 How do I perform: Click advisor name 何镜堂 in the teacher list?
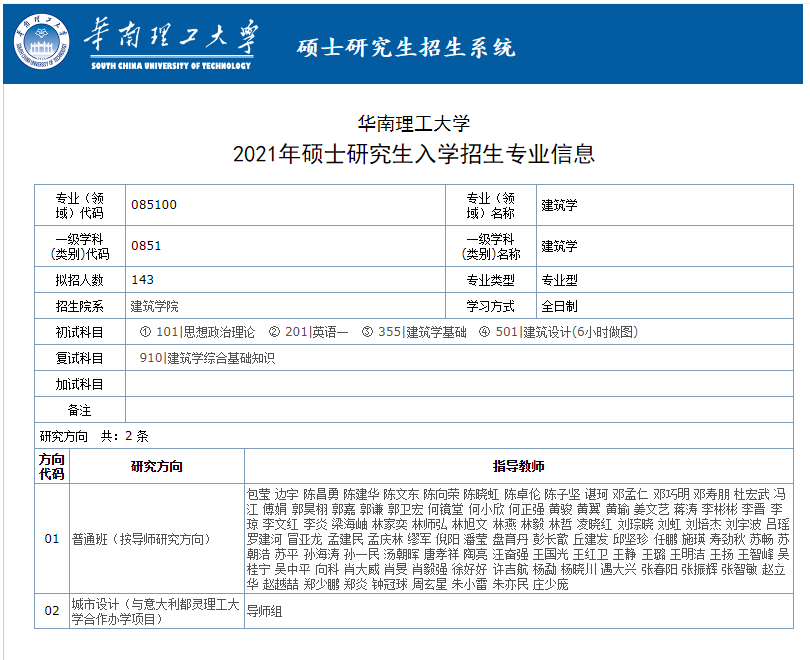tap(446, 509)
